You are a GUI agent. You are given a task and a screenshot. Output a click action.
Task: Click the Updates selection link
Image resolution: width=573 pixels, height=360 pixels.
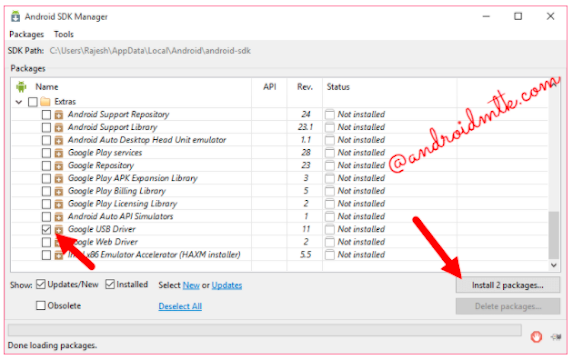click(x=227, y=285)
